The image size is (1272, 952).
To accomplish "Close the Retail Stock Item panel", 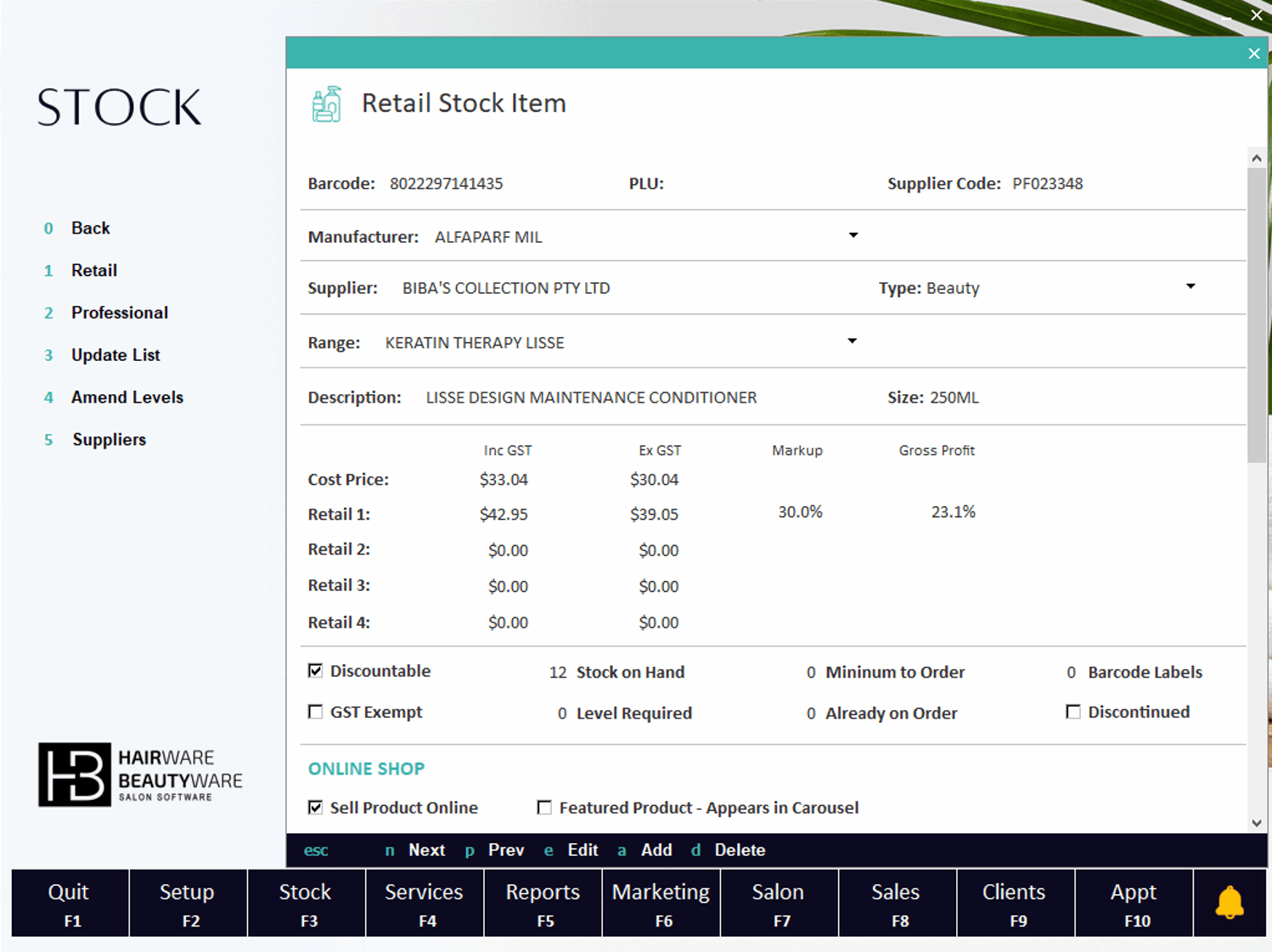I will pos(1254,54).
